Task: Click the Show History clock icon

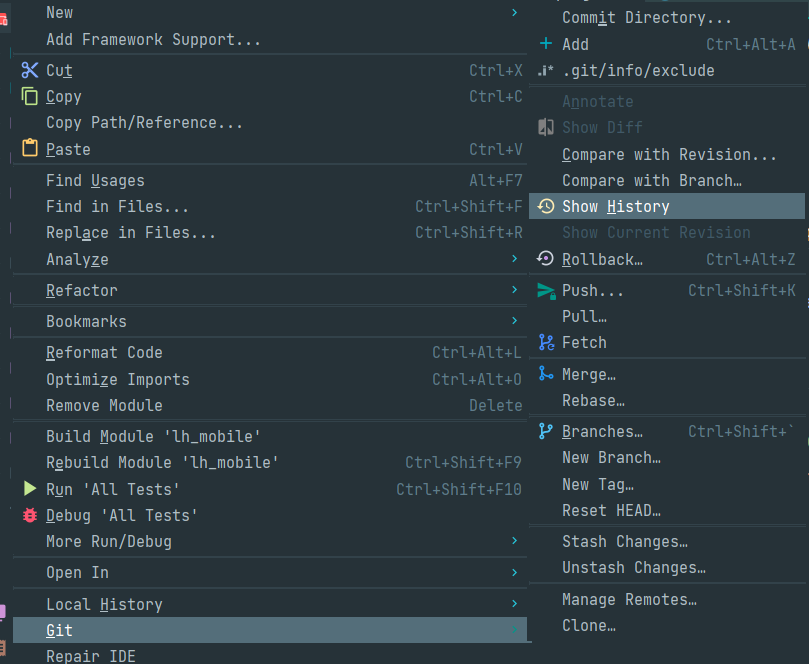Action: pyautogui.click(x=545, y=206)
